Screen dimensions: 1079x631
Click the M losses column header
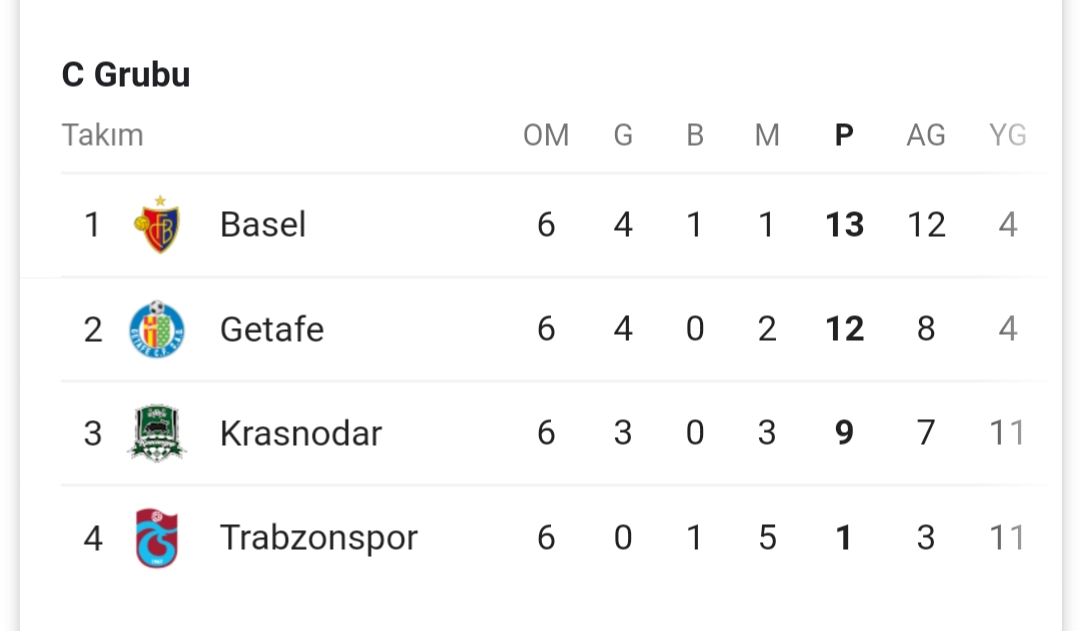[767, 135]
